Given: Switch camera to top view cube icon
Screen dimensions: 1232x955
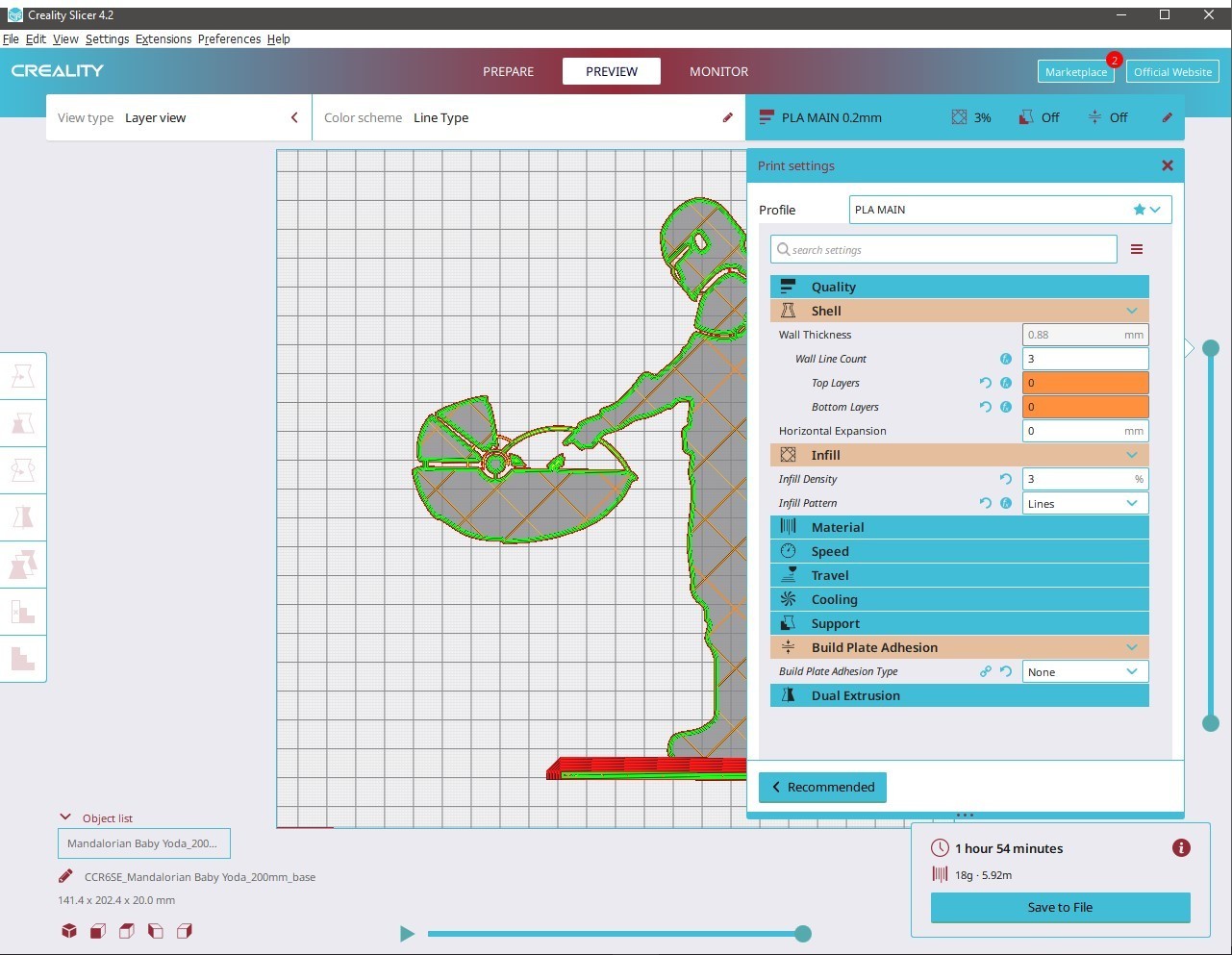Looking at the screenshot, I should pos(127,931).
